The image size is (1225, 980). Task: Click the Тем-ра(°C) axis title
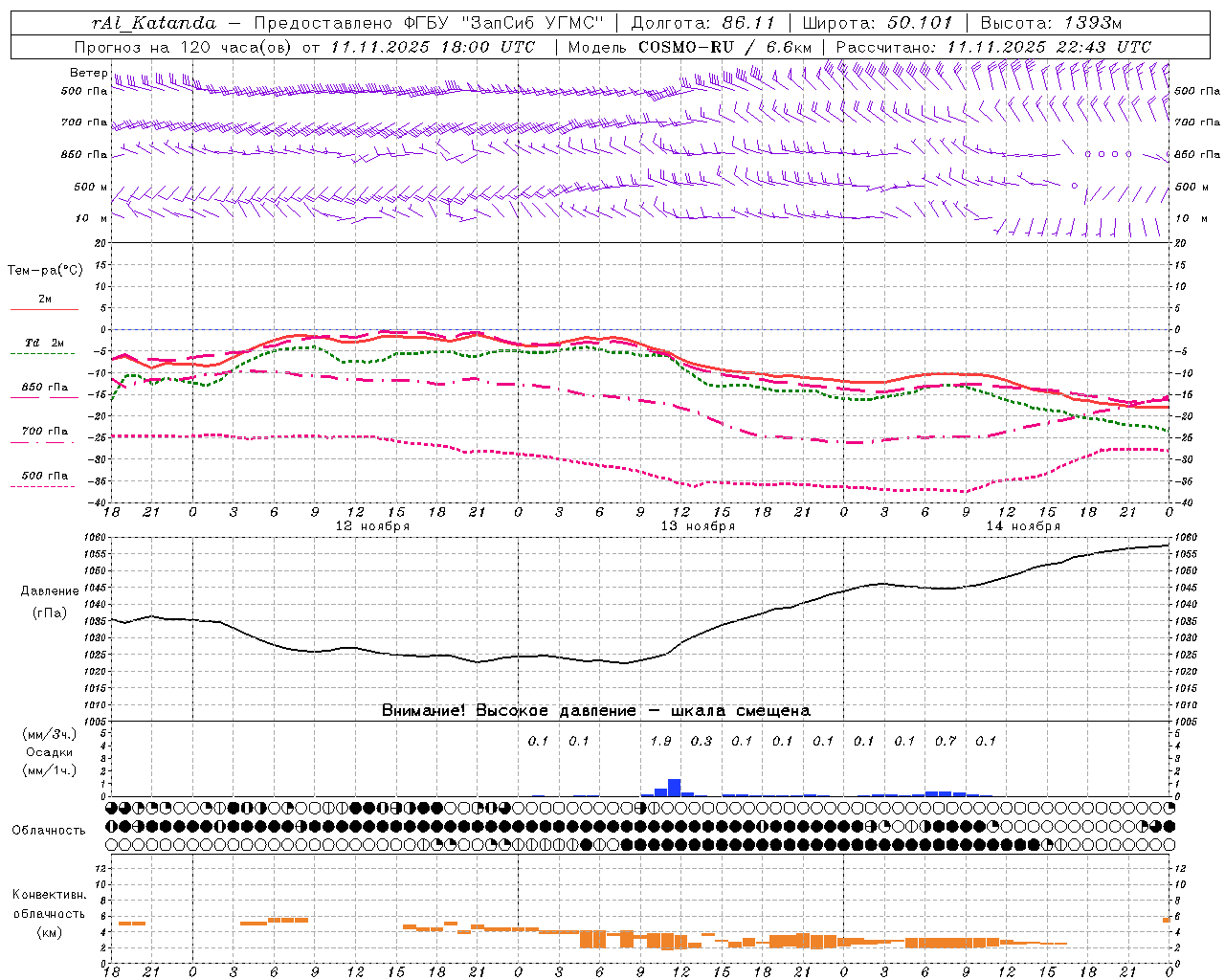click(45, 271)
